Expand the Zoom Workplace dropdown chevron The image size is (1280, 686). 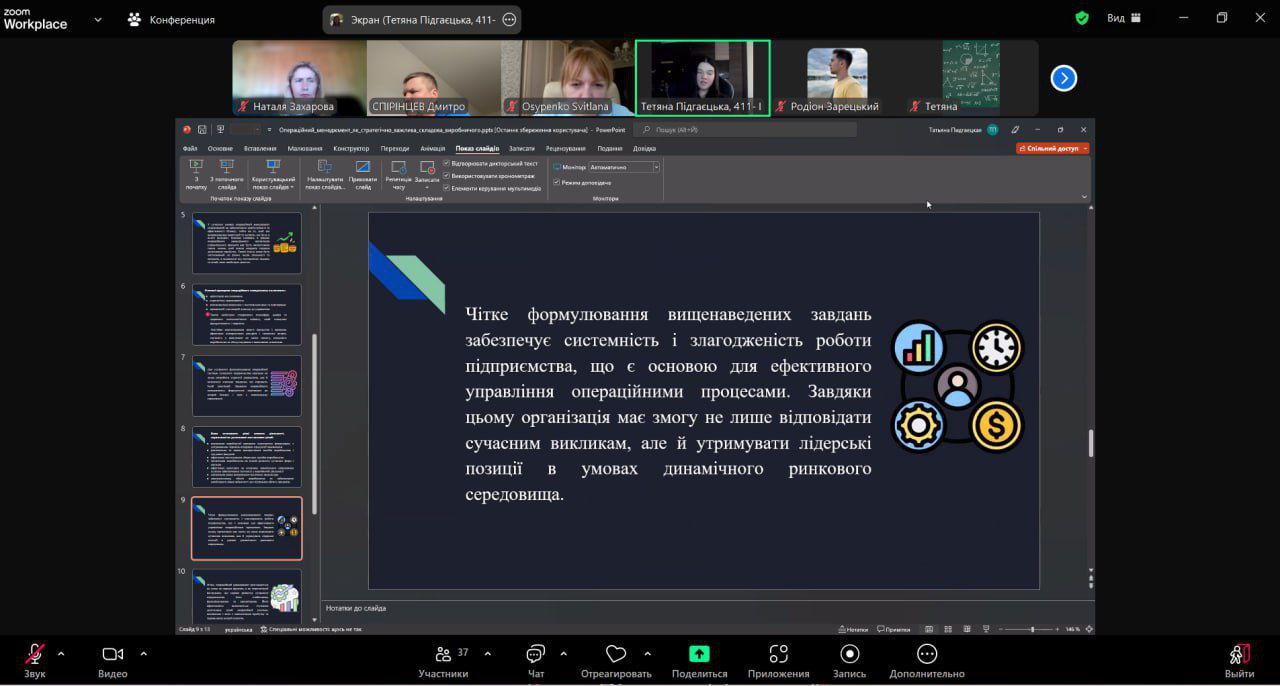click(x=98, y=19)
